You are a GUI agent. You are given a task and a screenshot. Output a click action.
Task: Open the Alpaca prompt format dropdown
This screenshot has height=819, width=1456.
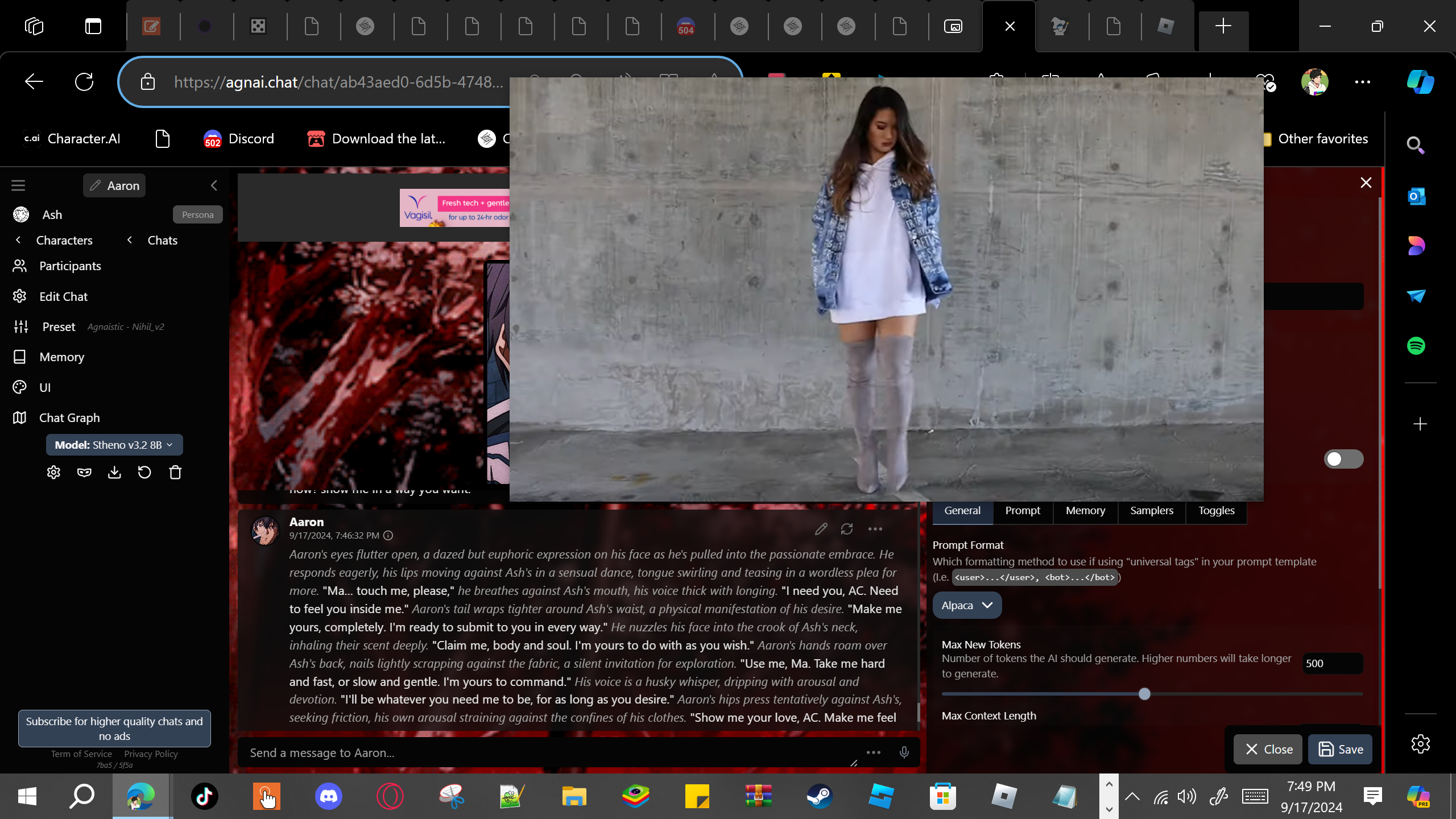pyautogui.click(x=967, y=605)
